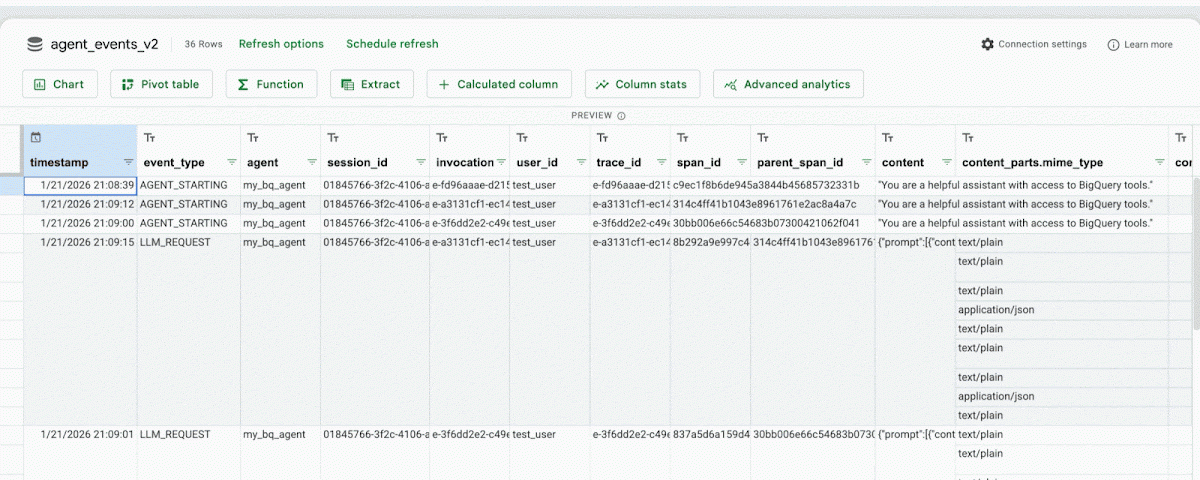The height and width of the screenshot is (480, 1200).
Task: Click the agent column text type icon
Action: [x=252, y=137]
